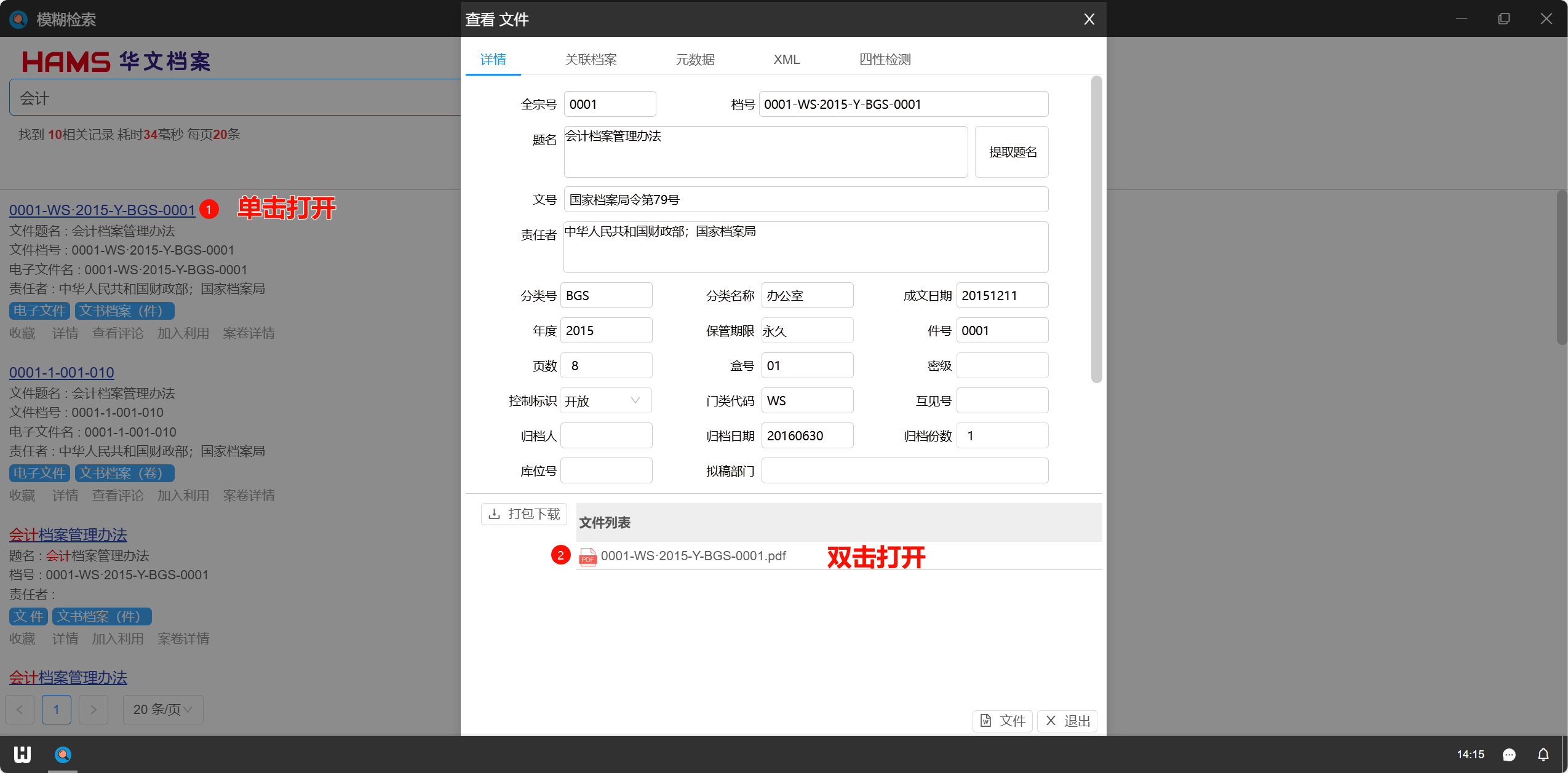The width and height of the screenshot is (1568, 773).
Task: Click the 打包下载 download button
Action: 524,513
